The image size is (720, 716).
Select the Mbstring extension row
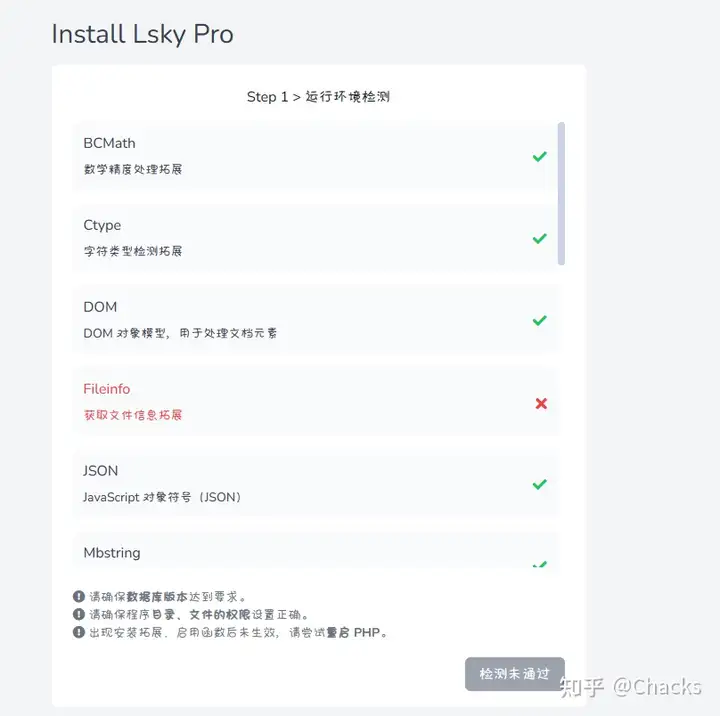pyautogui.click(x=315, y=550)
